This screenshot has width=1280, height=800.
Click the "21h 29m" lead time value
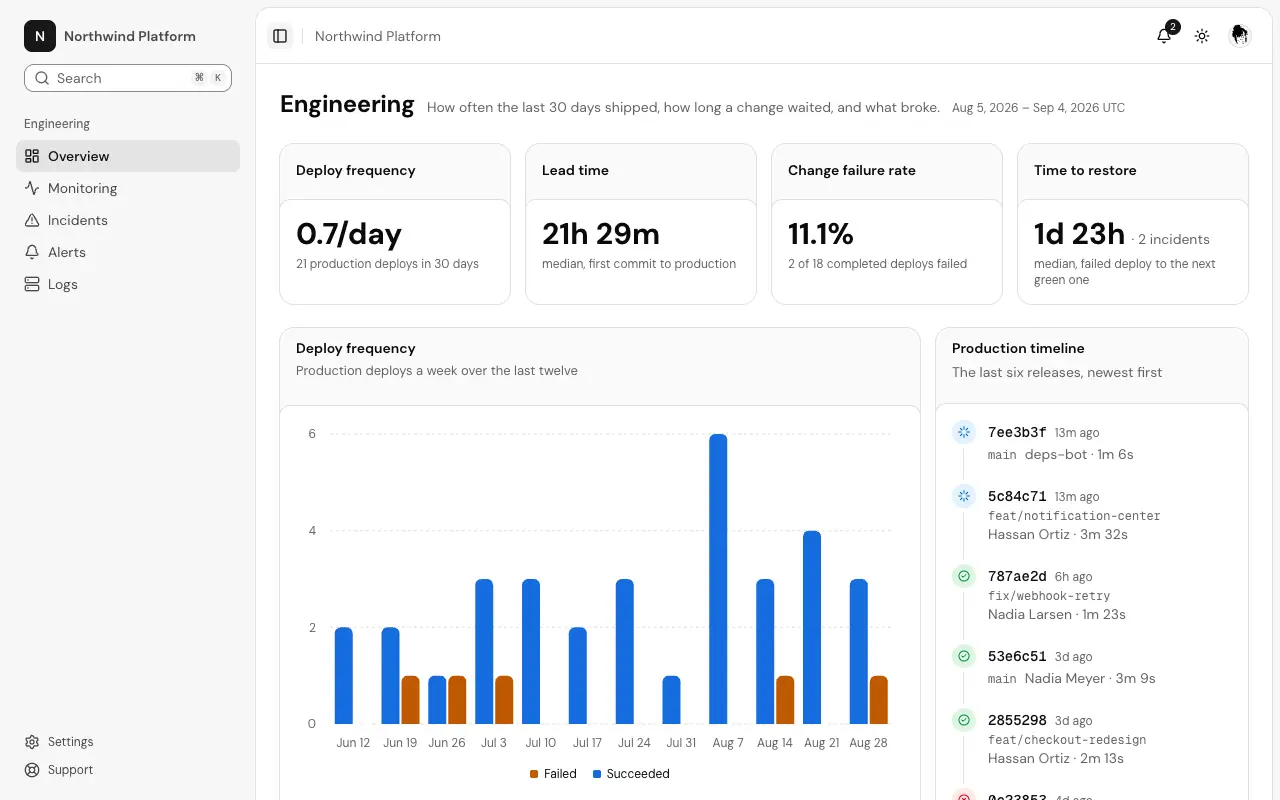(x=601, y=234)
